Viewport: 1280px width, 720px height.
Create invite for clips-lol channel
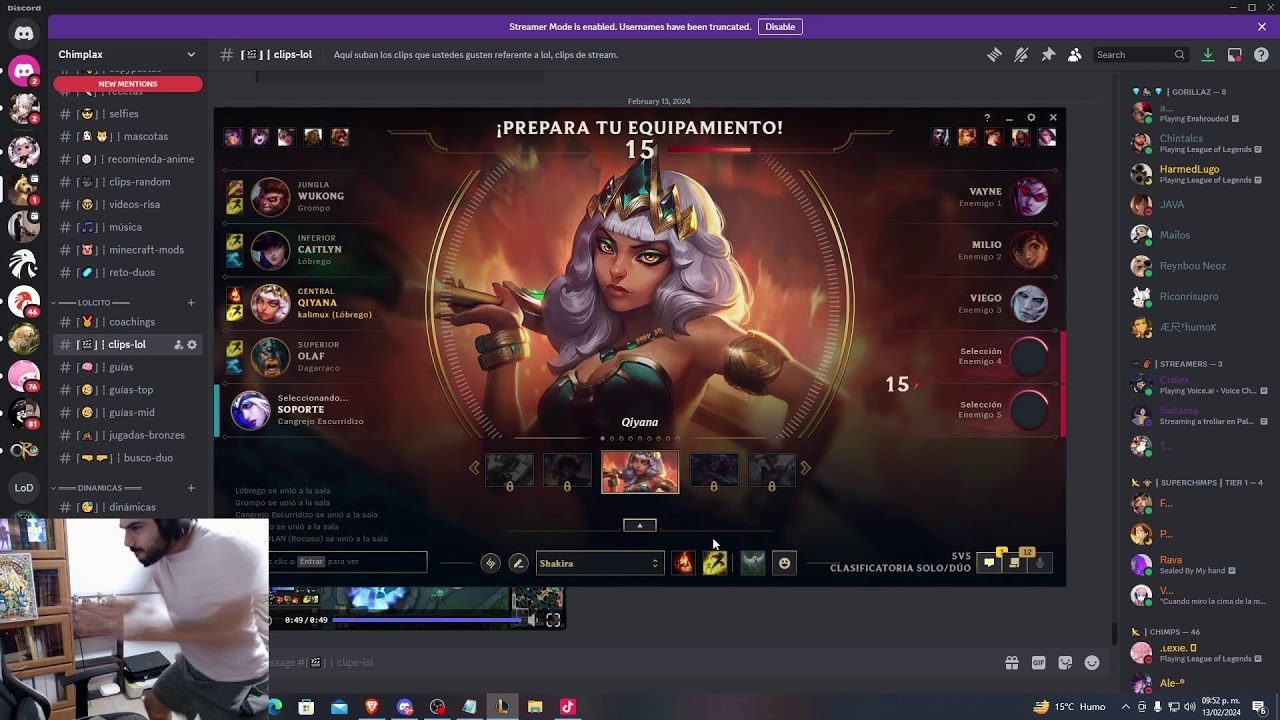point(178,345)
